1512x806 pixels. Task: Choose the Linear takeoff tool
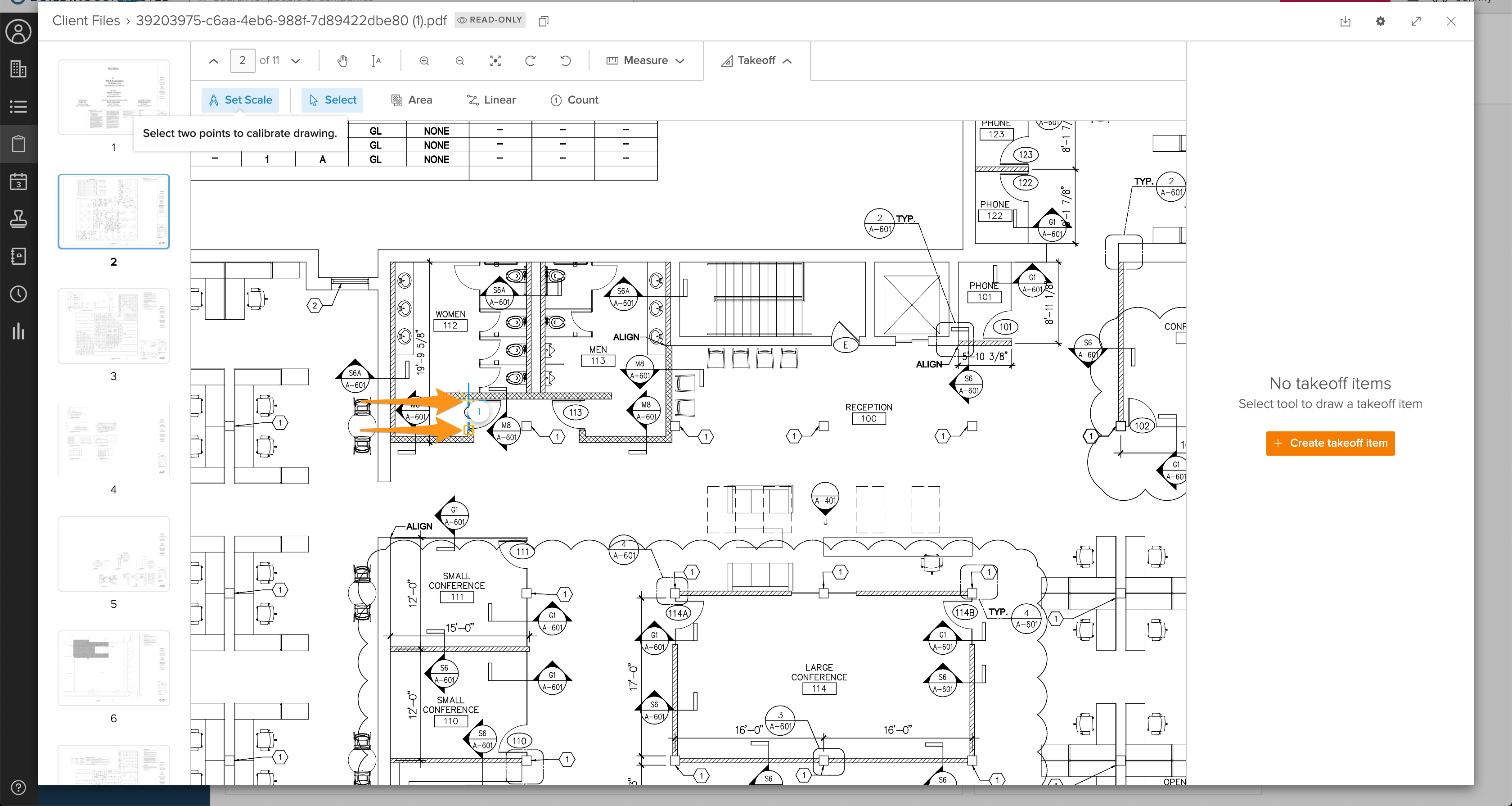pos(491,100)
